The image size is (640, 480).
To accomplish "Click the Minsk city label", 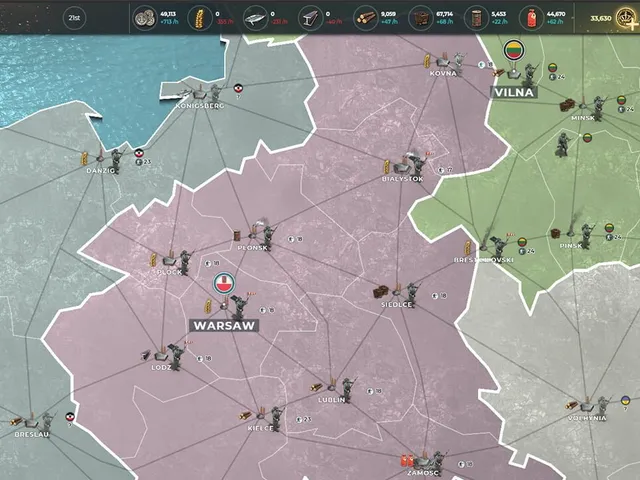I will point(583,118).
